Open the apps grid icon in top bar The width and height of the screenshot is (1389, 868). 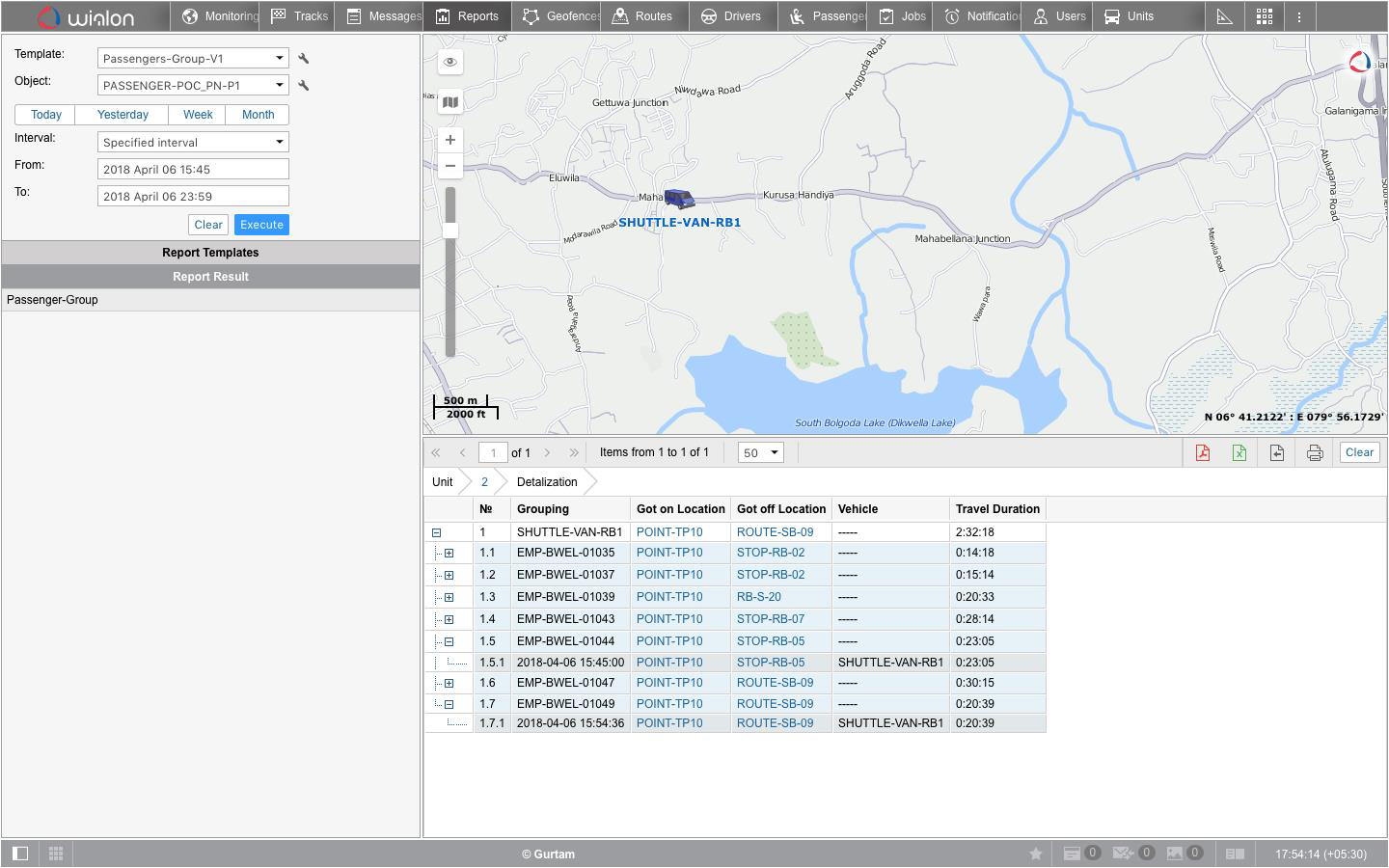(1265, 16)
